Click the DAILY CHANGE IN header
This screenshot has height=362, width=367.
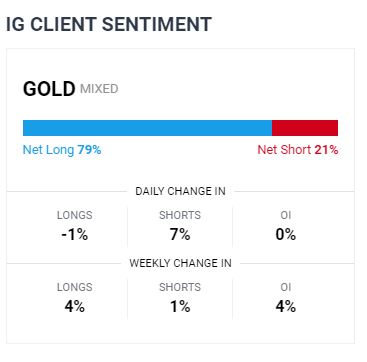click(180, 191)
